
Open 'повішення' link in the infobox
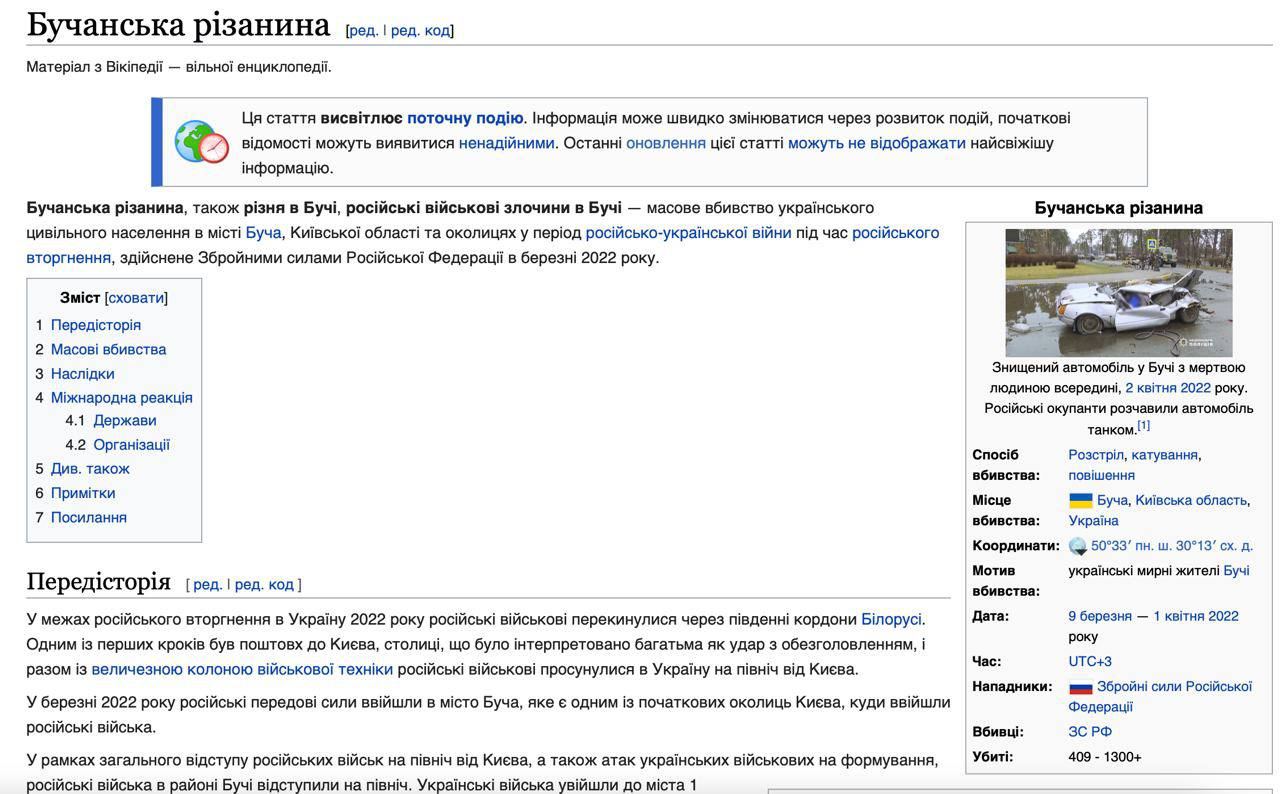click(1101, 475)
